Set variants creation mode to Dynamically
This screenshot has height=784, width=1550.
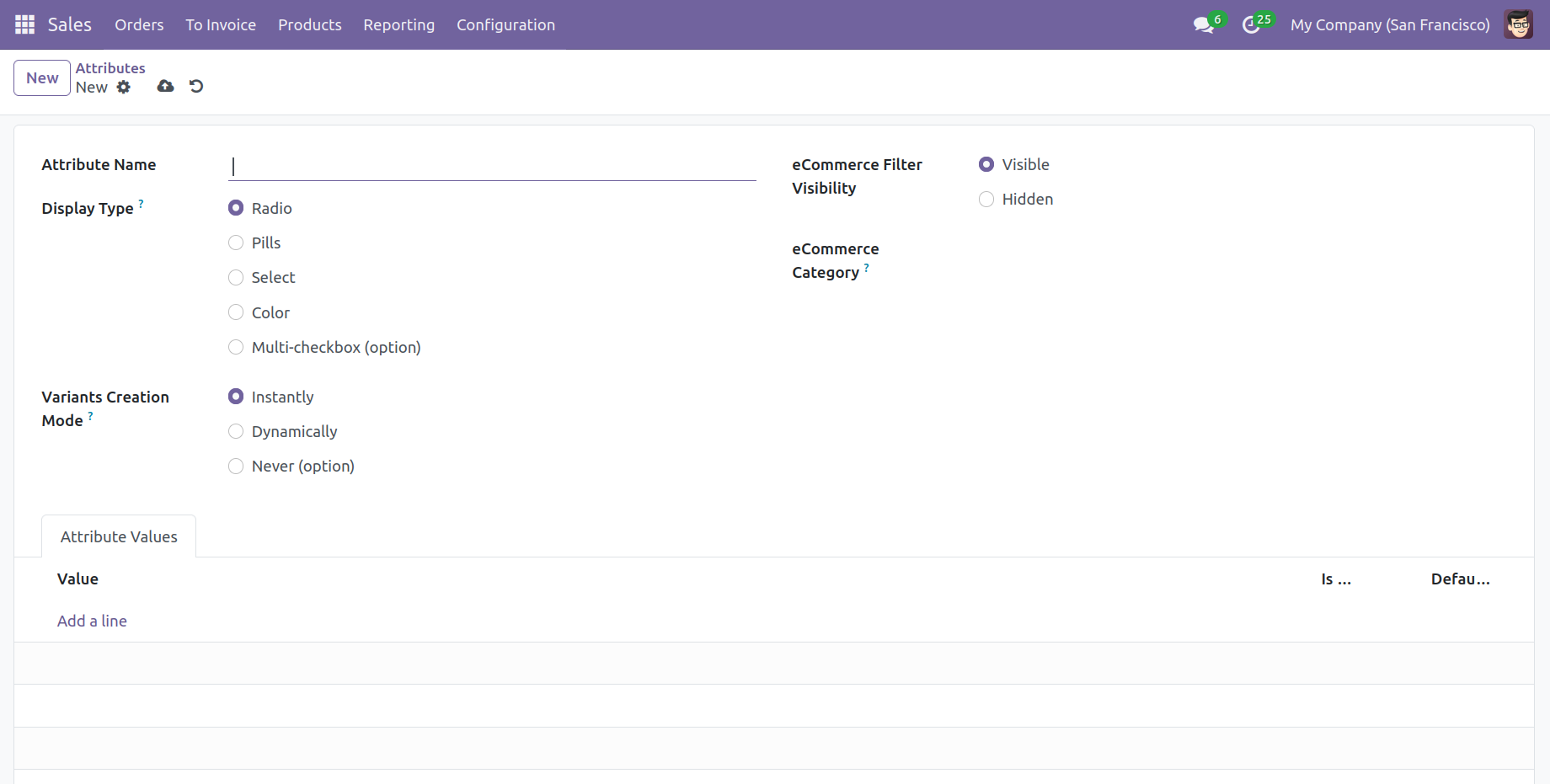(x=236, y=432)
